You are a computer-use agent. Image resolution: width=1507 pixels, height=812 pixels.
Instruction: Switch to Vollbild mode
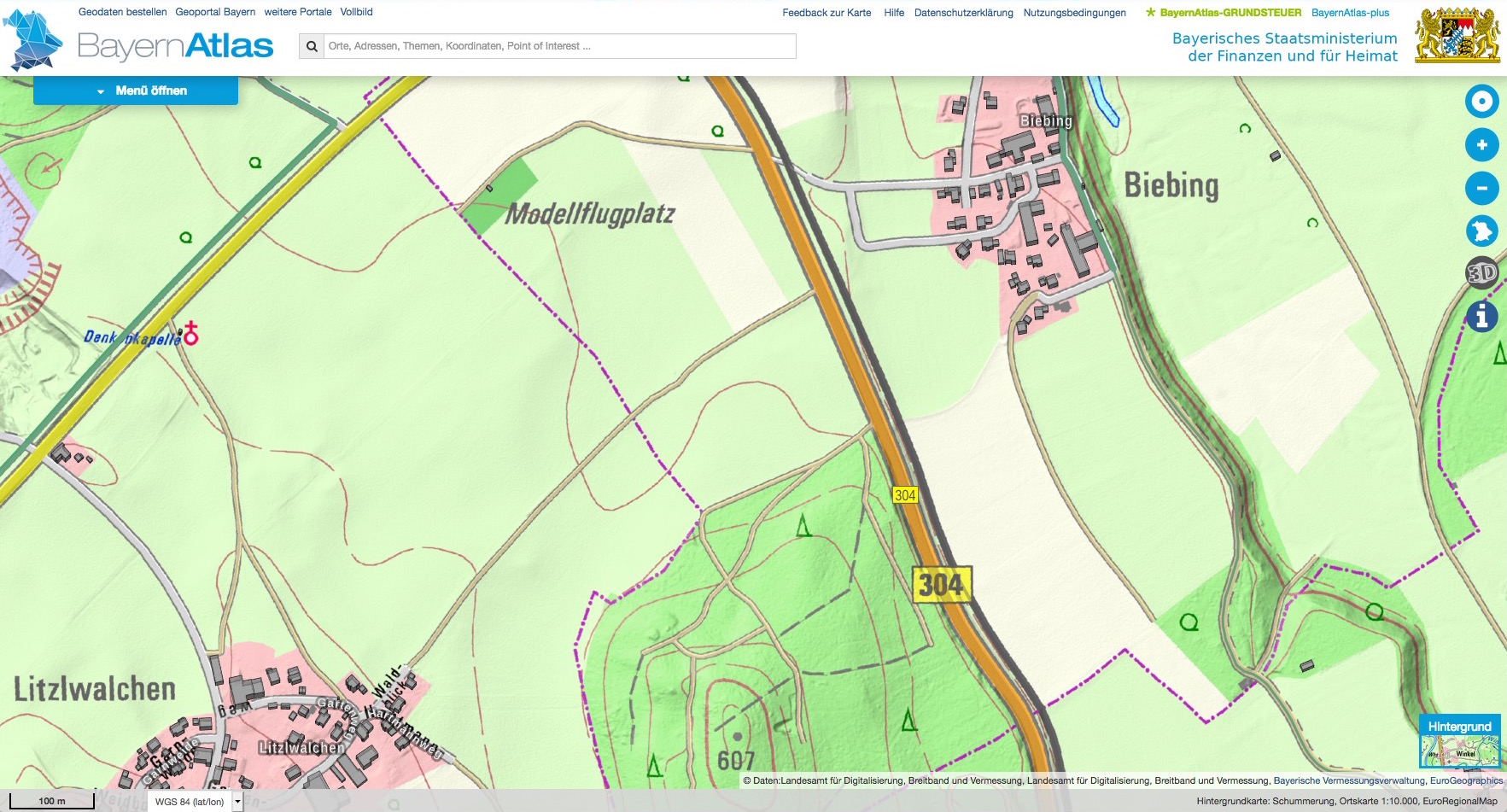[x=356, y=12]
